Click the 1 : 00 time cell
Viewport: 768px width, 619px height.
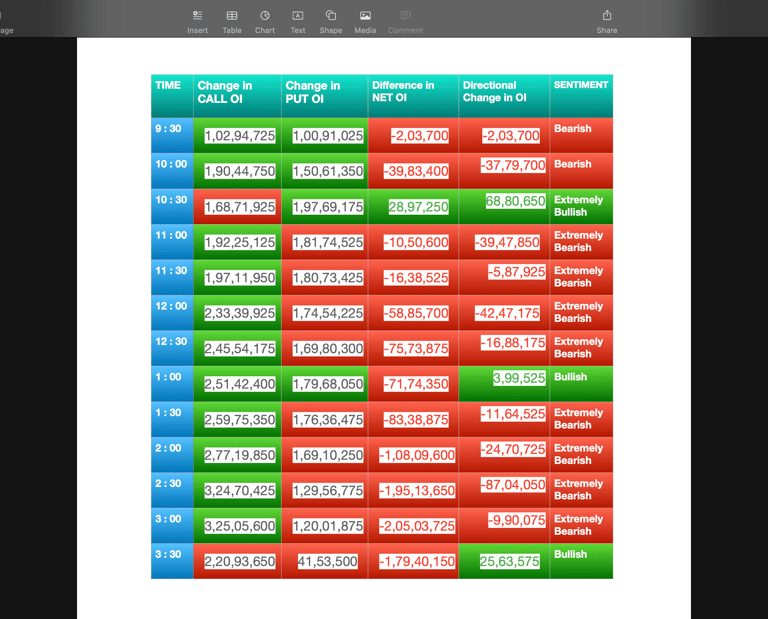pos(172,383)
